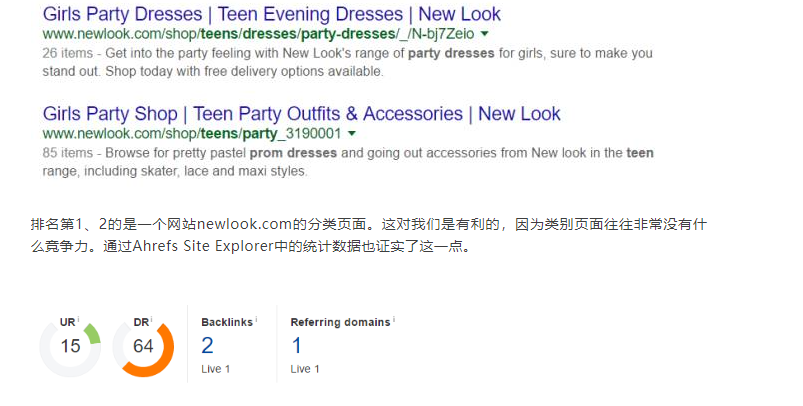Open the Referring domains count of 1
The image size is (803, 406).
[x=297, y=346]
